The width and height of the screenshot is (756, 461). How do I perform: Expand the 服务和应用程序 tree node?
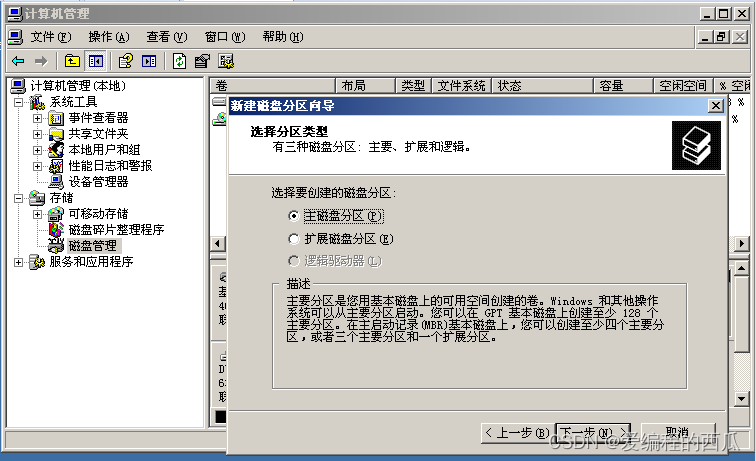(19, 262)
